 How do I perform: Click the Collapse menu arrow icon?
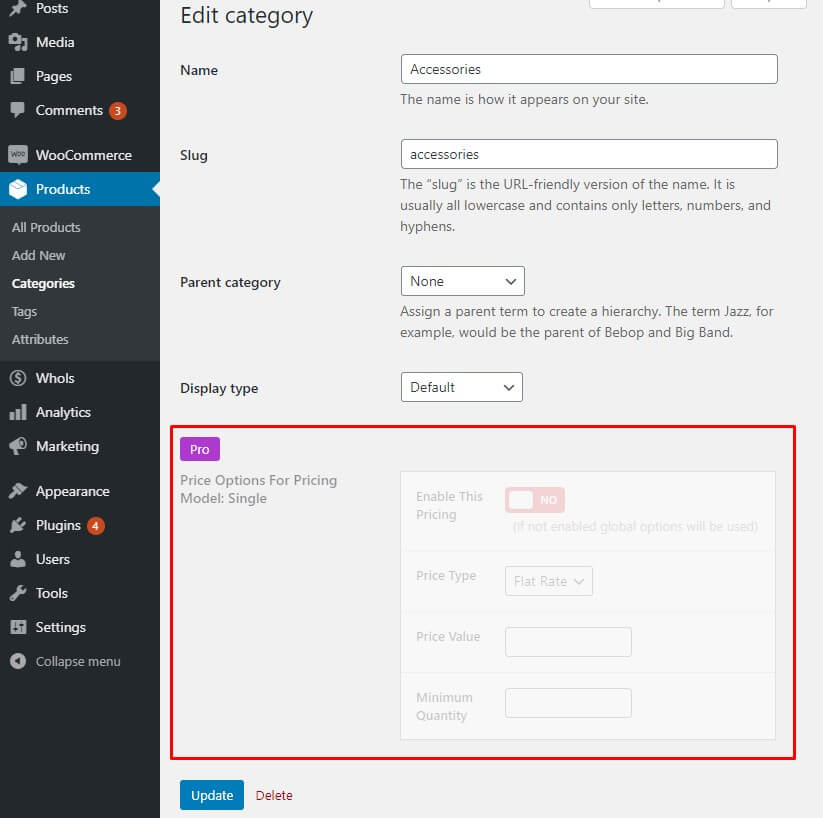click(18, 661)
